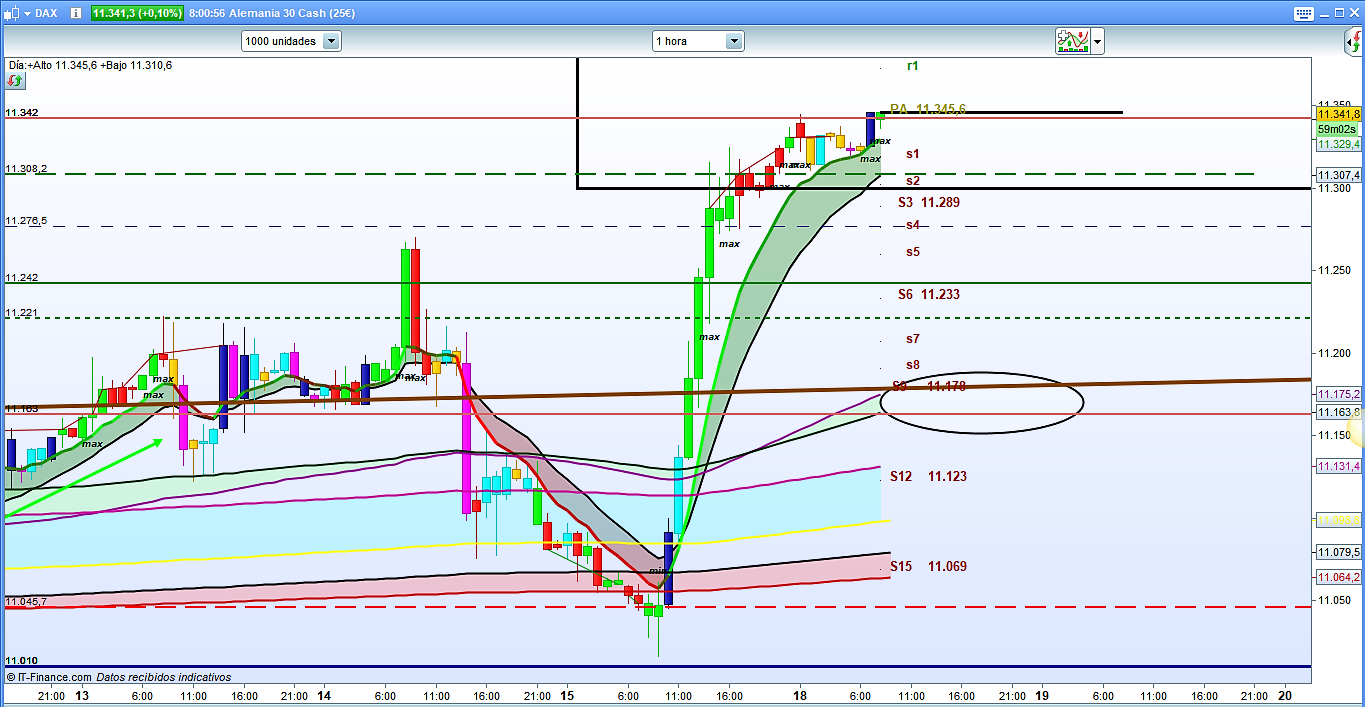This screenshot has height=707, width=1365.
Task: Click the red-green arrows icon below Día
Action: tap(15, 80)
